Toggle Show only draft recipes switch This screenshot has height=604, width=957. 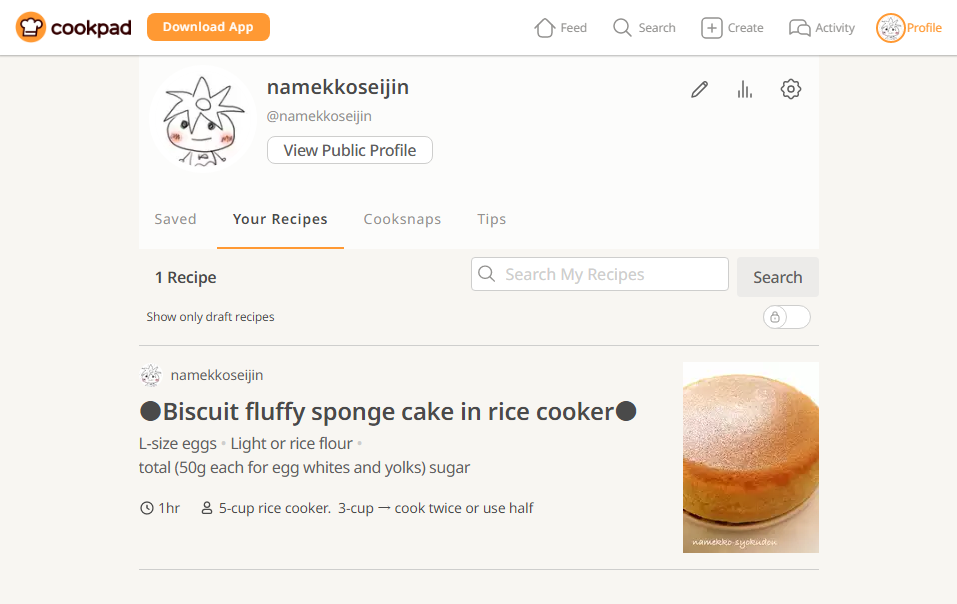[787, 317]
